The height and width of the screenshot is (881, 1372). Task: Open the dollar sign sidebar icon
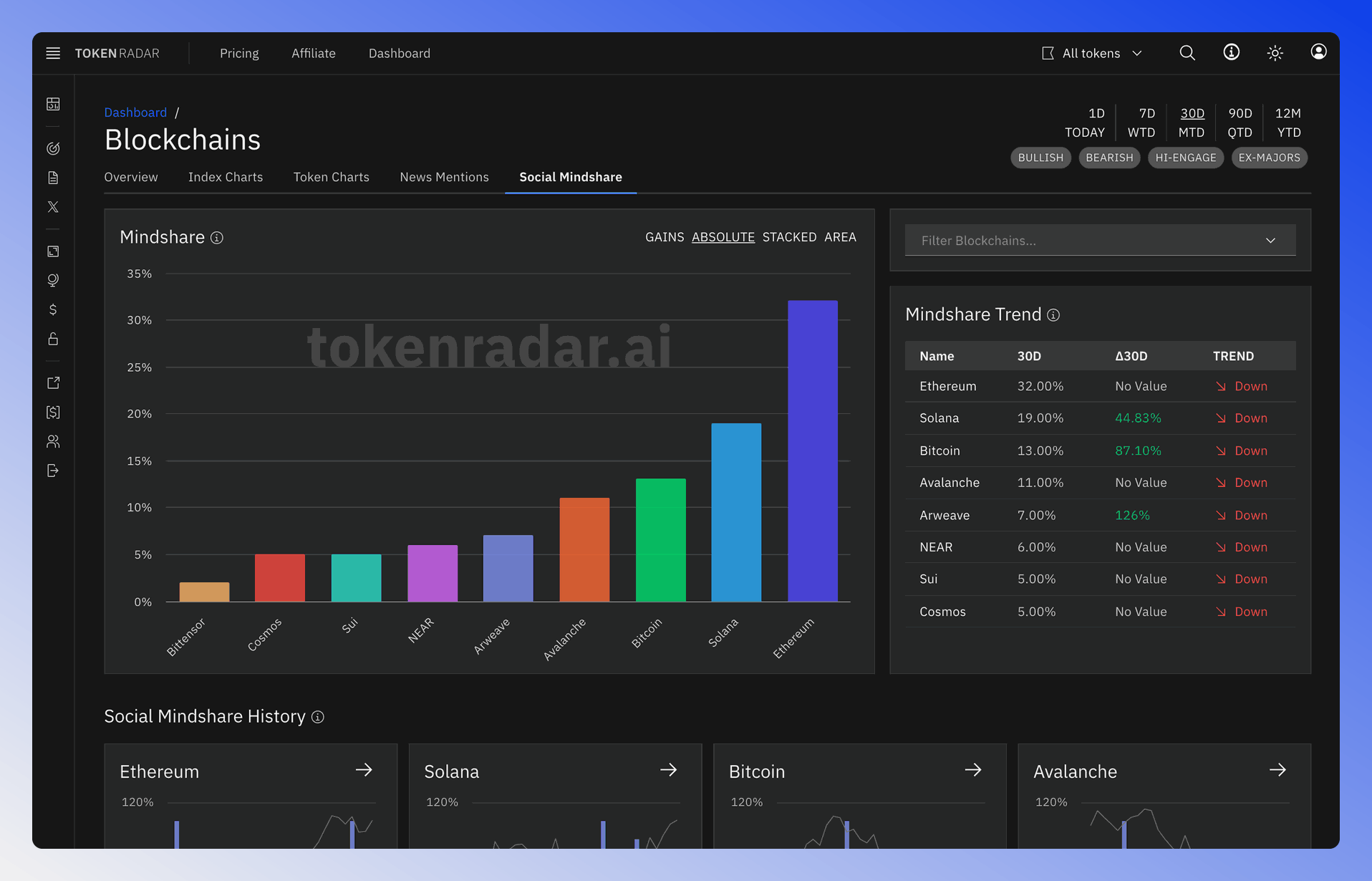pyautogui.click(x=53, y=309)
